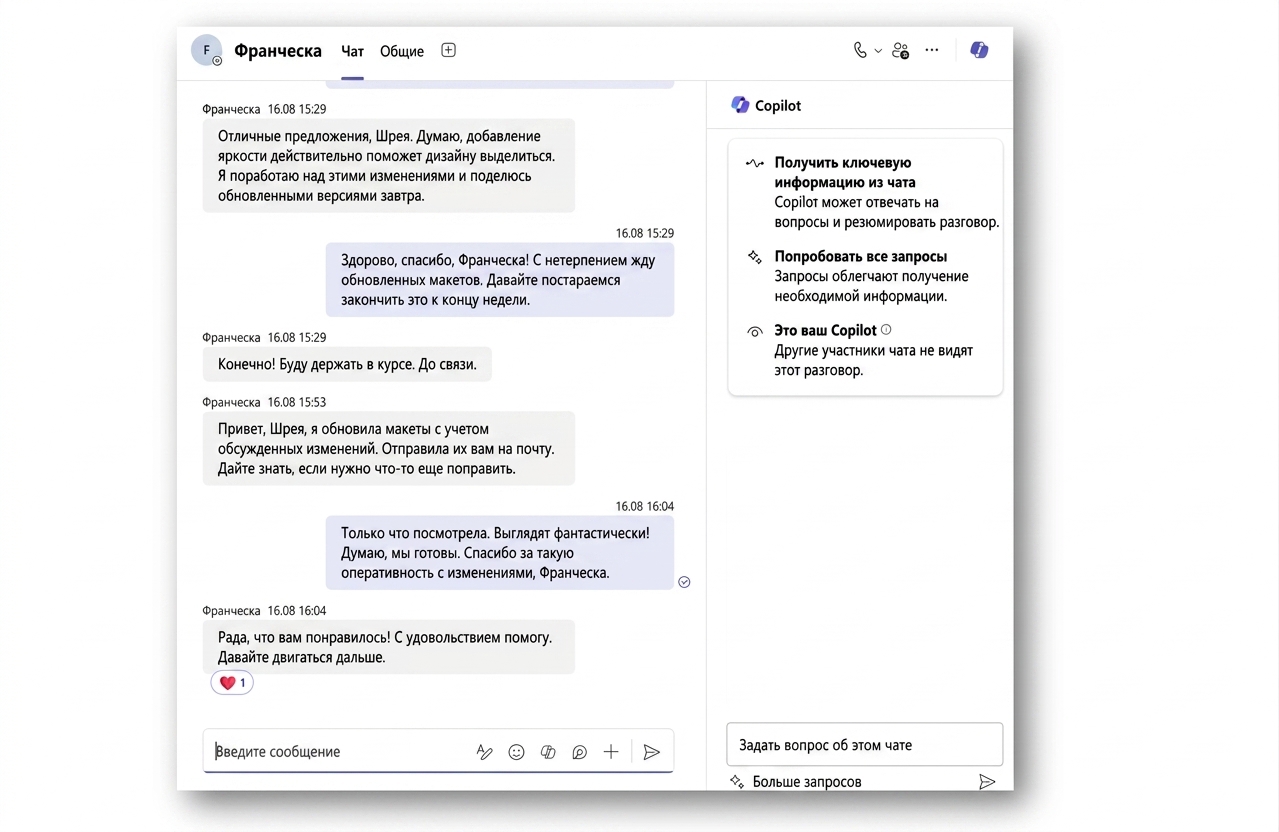Screen dimensions: 1279x832
Task: Open text formatting options icon
Action: pos(485,752)
